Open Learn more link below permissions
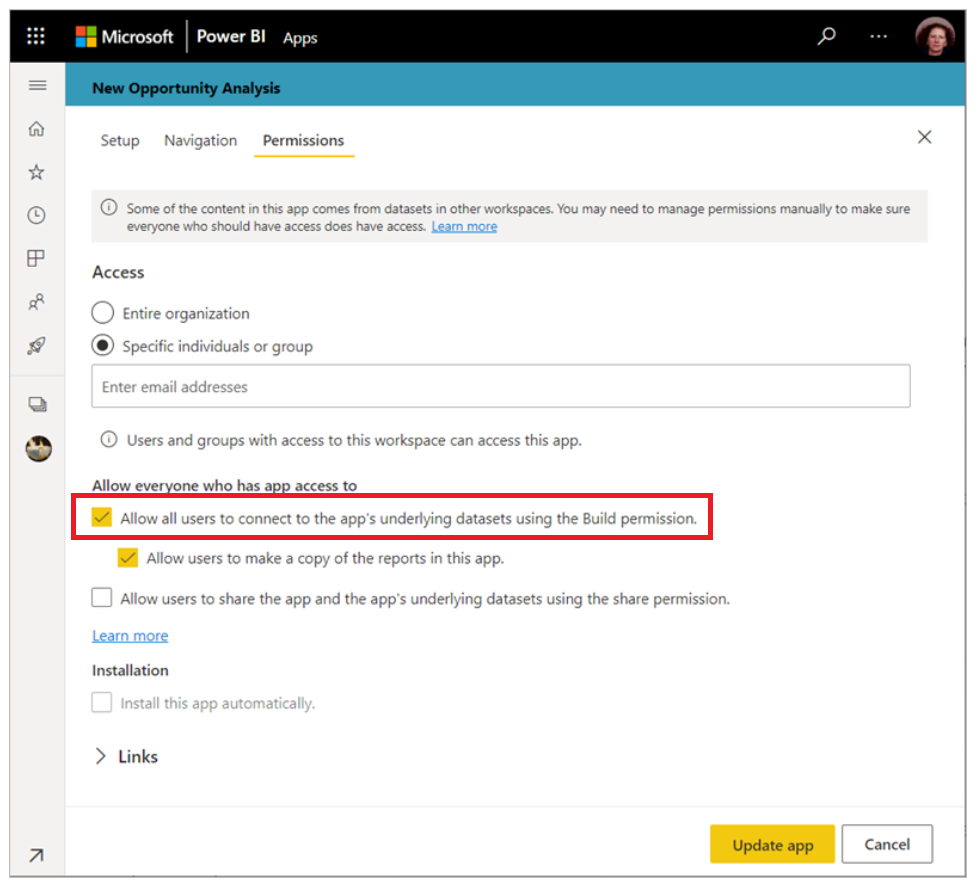Image resolution: width=975 pixels, height=885 pixels. click(x=130, y=636)
